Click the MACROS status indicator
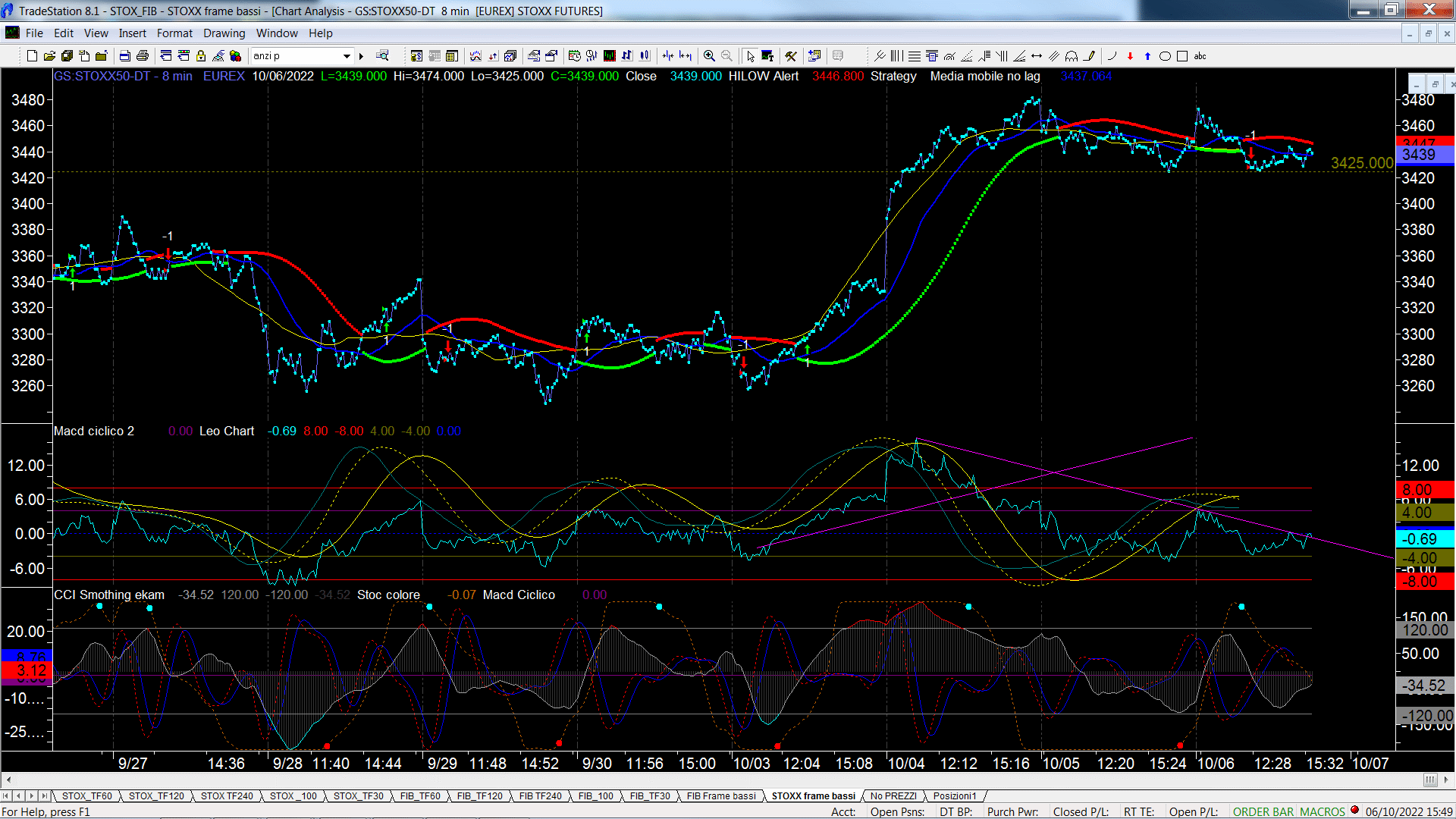Viewport: 1456px width, 819px height. coord(1323,812)
